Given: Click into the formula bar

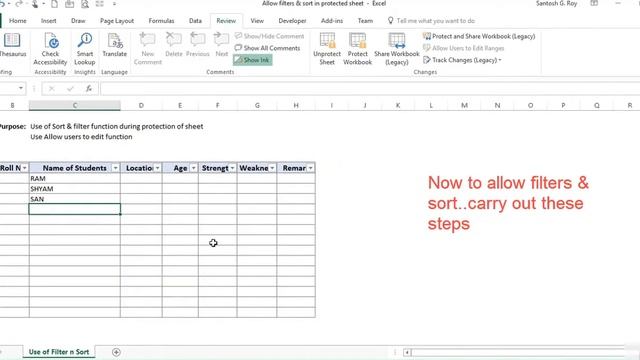Looking at the screenshot, I should 370,89.
